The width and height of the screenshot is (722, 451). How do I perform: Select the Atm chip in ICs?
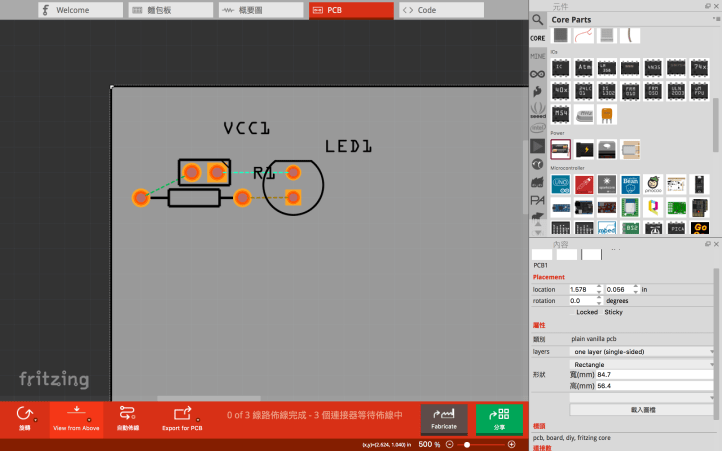pos(584,68)
